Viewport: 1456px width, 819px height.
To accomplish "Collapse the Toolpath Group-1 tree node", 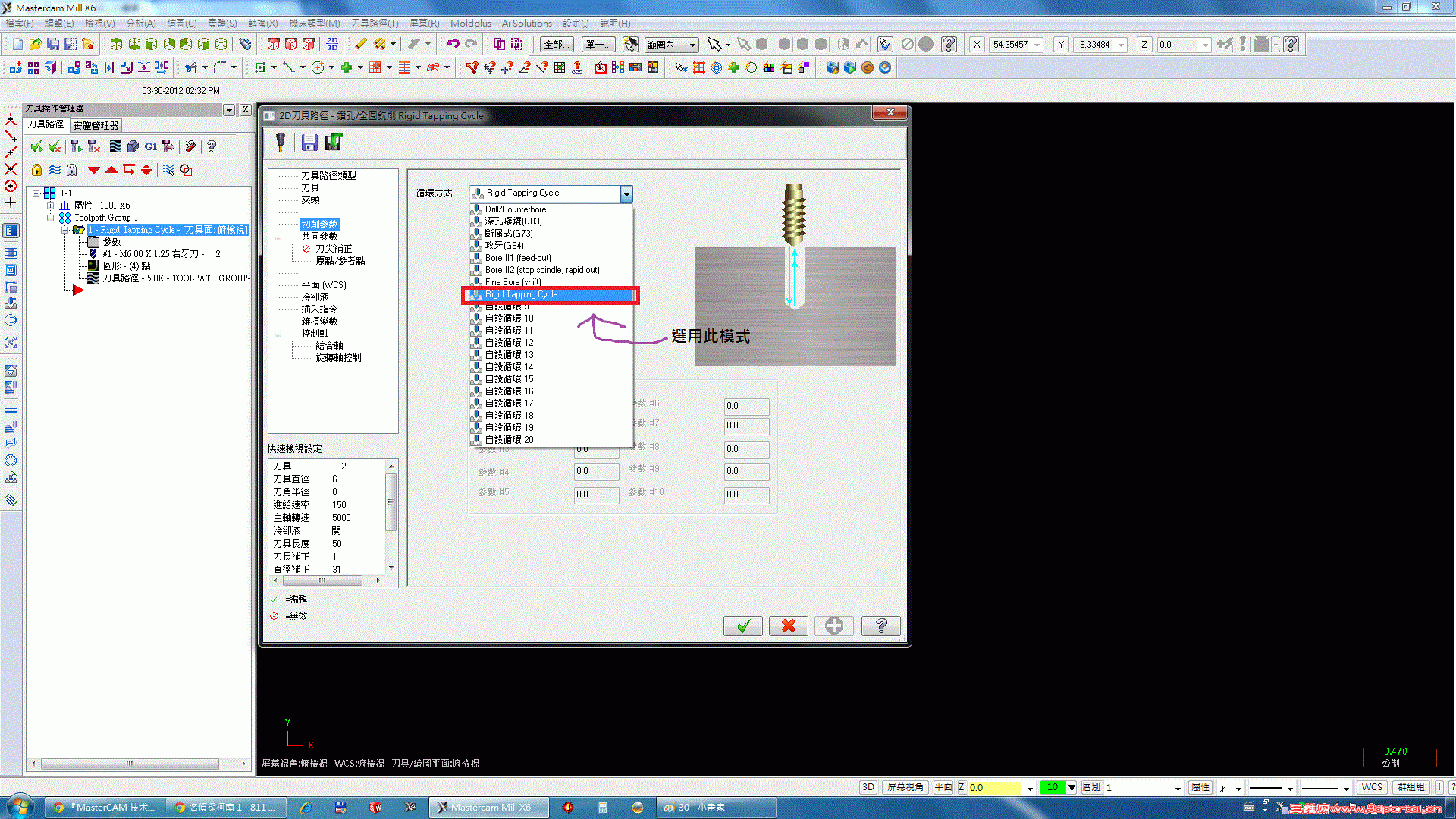I will tap(50, 218).
